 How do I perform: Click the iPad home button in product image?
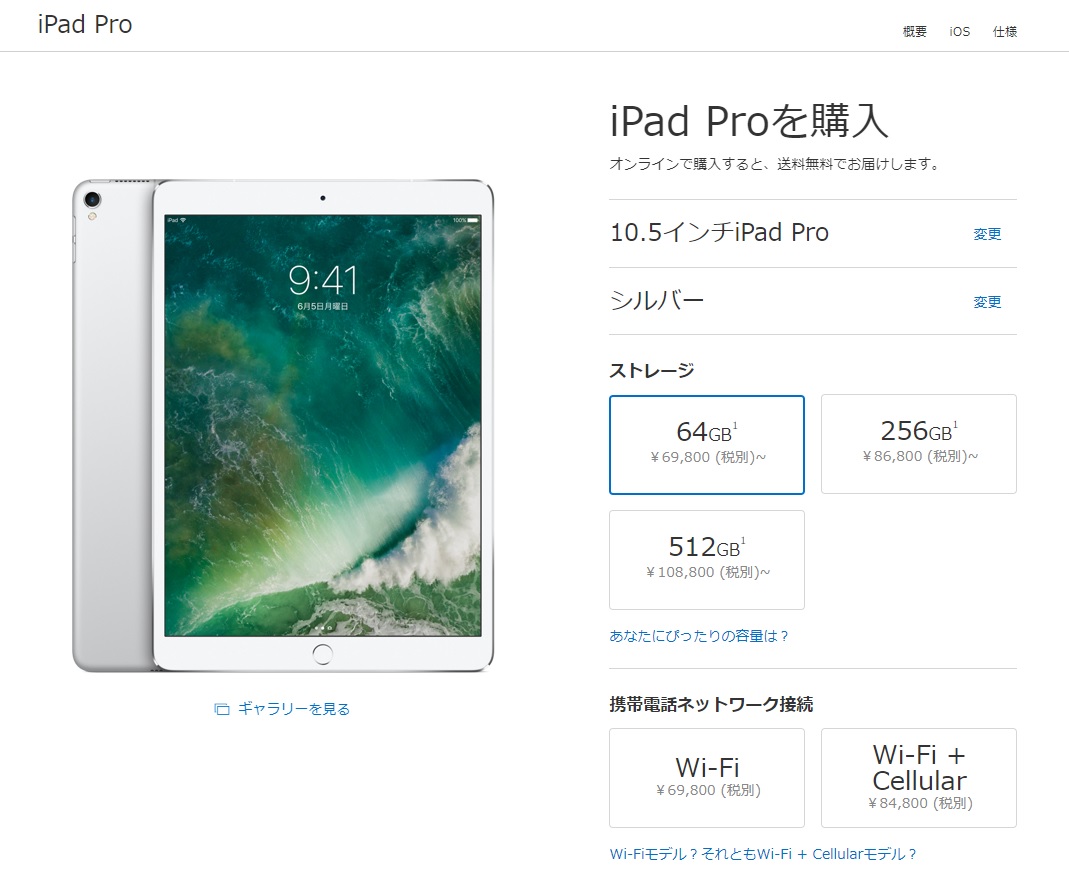[x=322, y=654]
